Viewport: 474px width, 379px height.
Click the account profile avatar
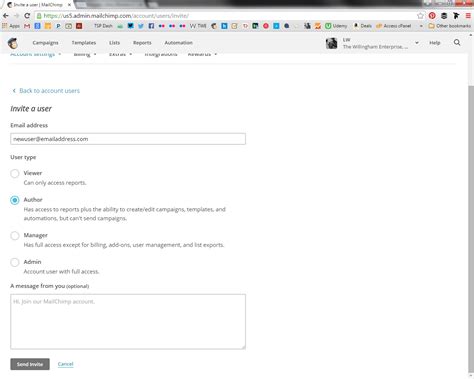pos(331,43)
